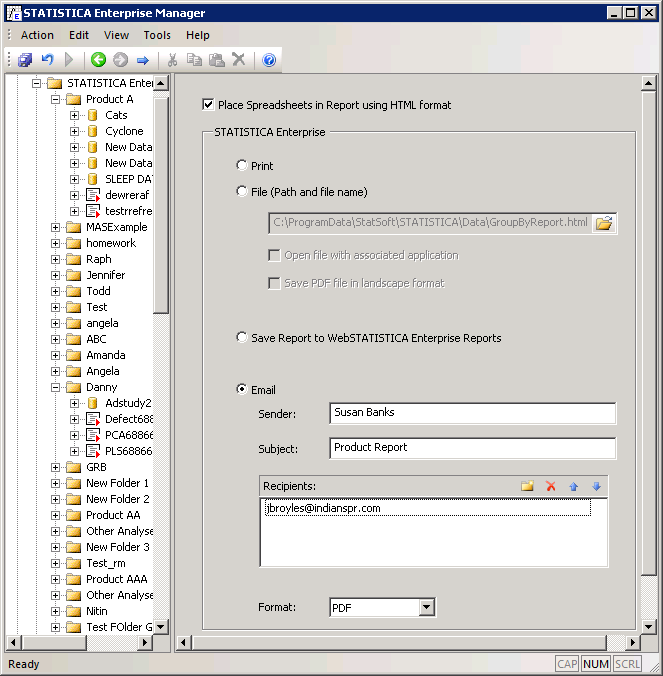Select the Product AAA folder
663x676 pixels.
point(117,579)
